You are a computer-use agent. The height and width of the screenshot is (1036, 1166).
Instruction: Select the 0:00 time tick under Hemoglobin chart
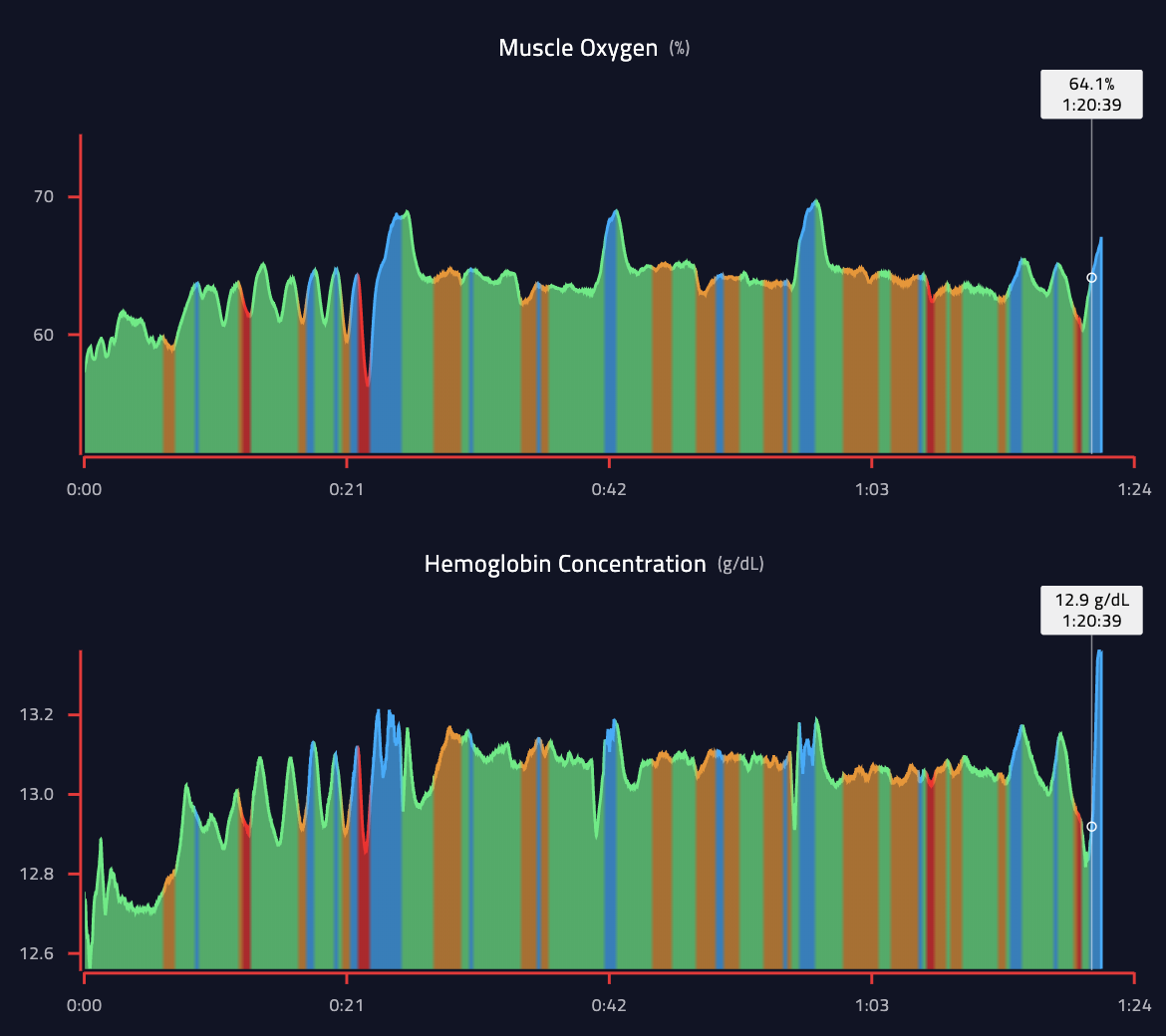[x=84, y=1005]
